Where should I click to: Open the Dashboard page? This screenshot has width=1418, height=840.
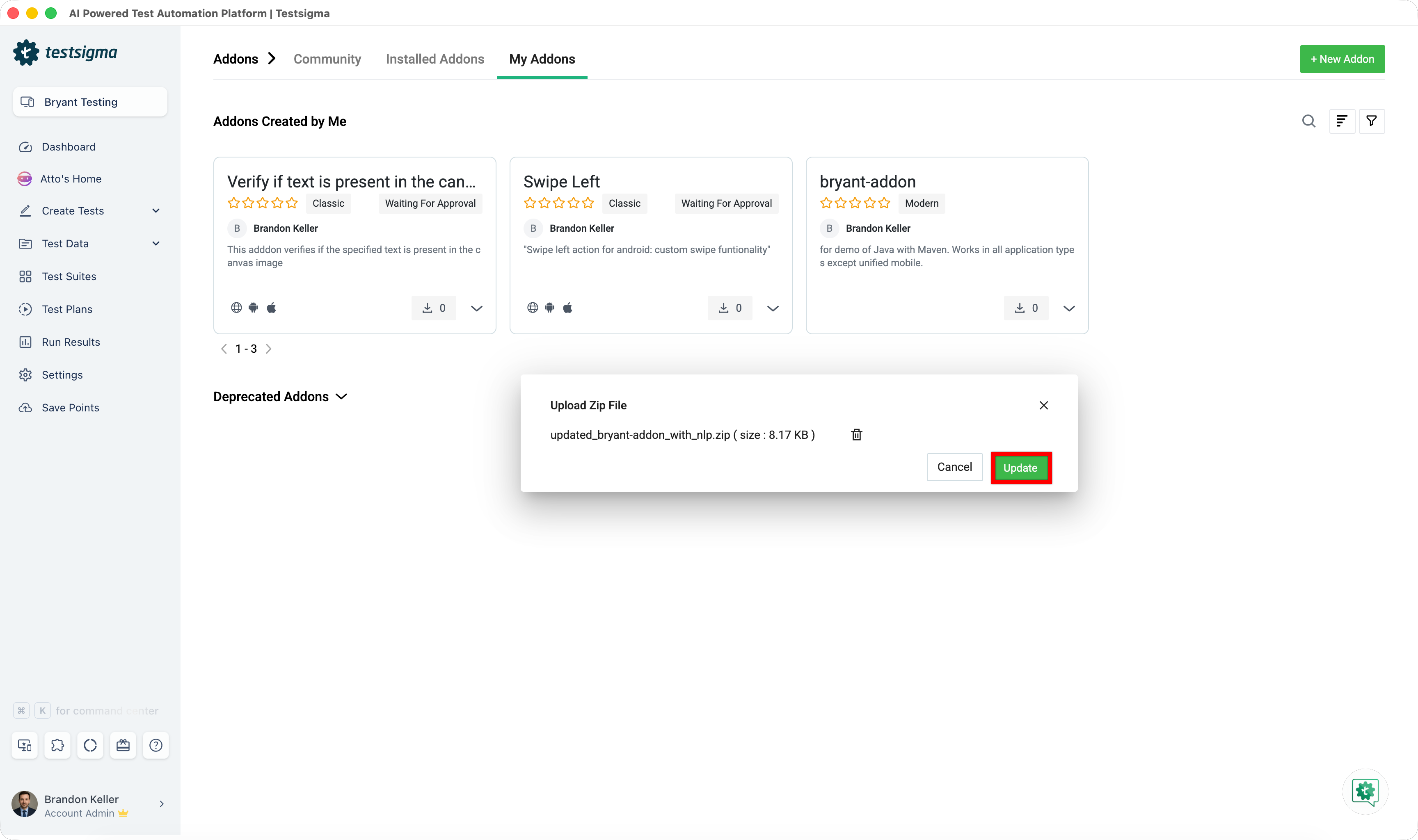tap(69, 147)
